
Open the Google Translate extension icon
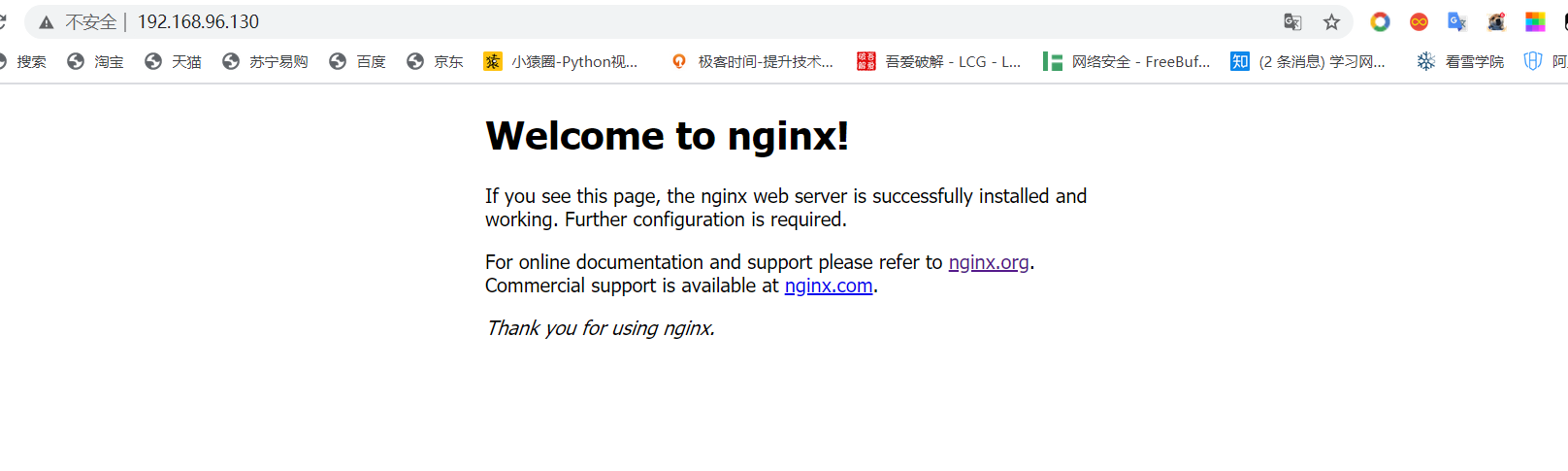point(1457,21)
